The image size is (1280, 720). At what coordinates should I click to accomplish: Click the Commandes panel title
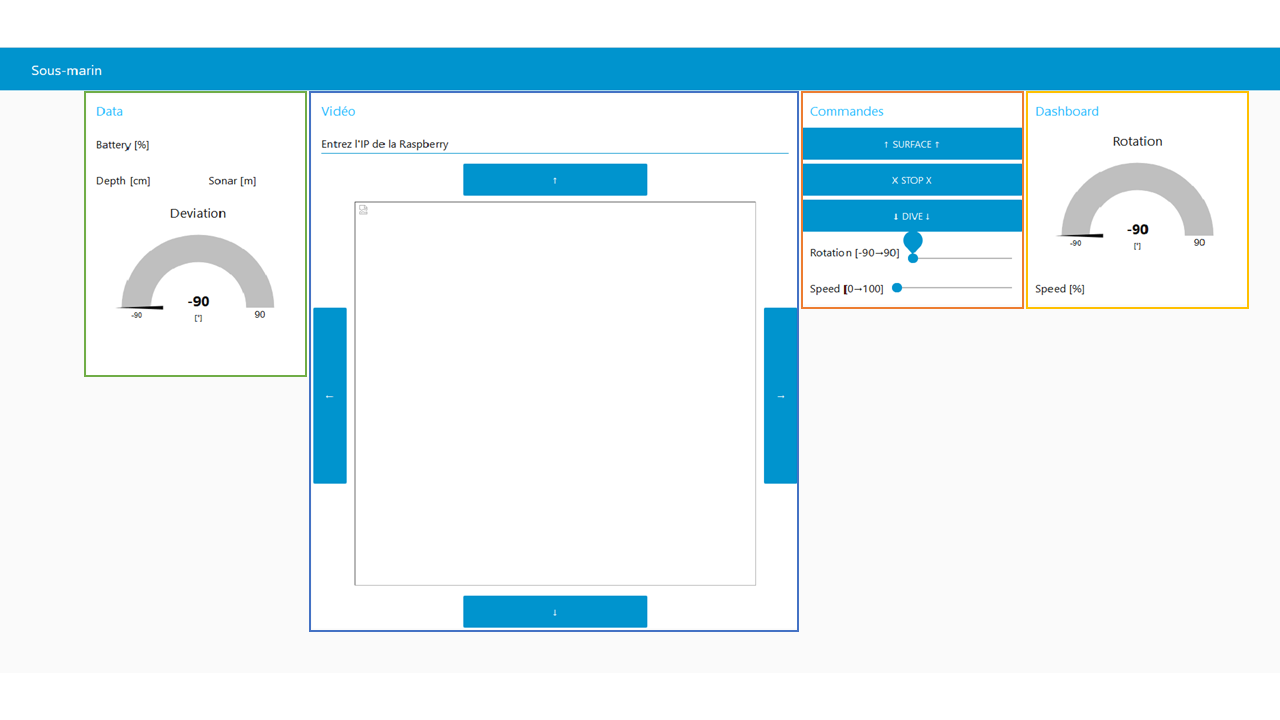847,111
